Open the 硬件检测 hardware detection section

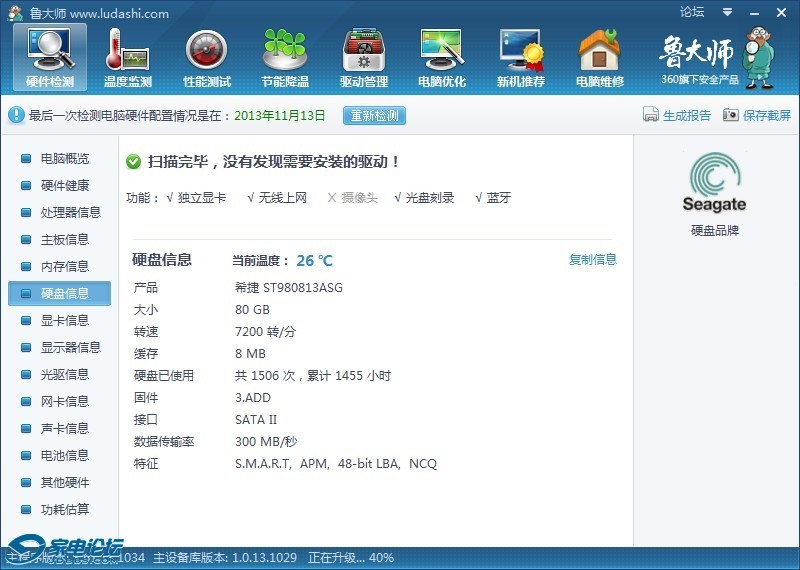click(49, 57)
